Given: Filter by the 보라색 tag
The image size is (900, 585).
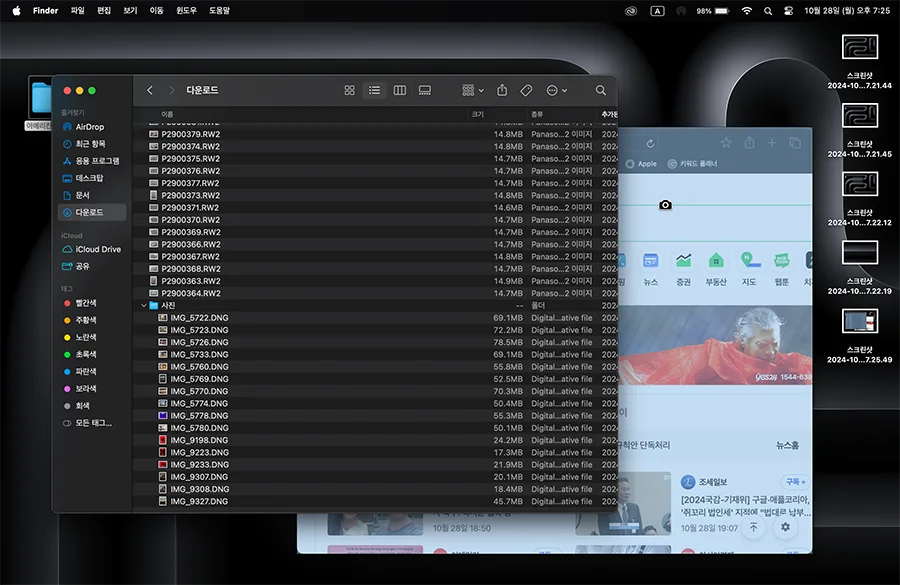Looking at the screenshot, I should click(x=92, y=389).
